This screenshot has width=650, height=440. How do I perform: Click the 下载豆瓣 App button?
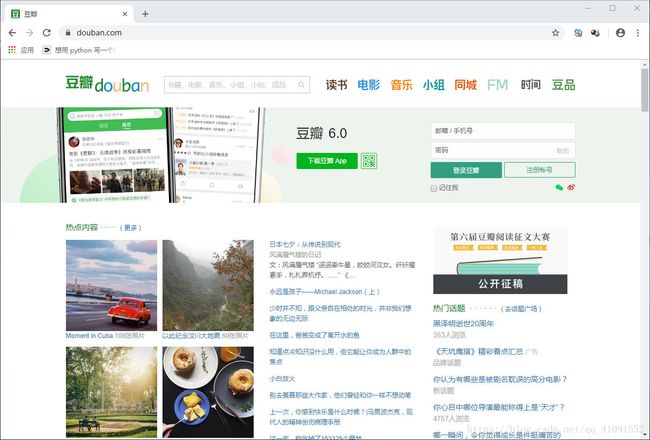point(327,161)
